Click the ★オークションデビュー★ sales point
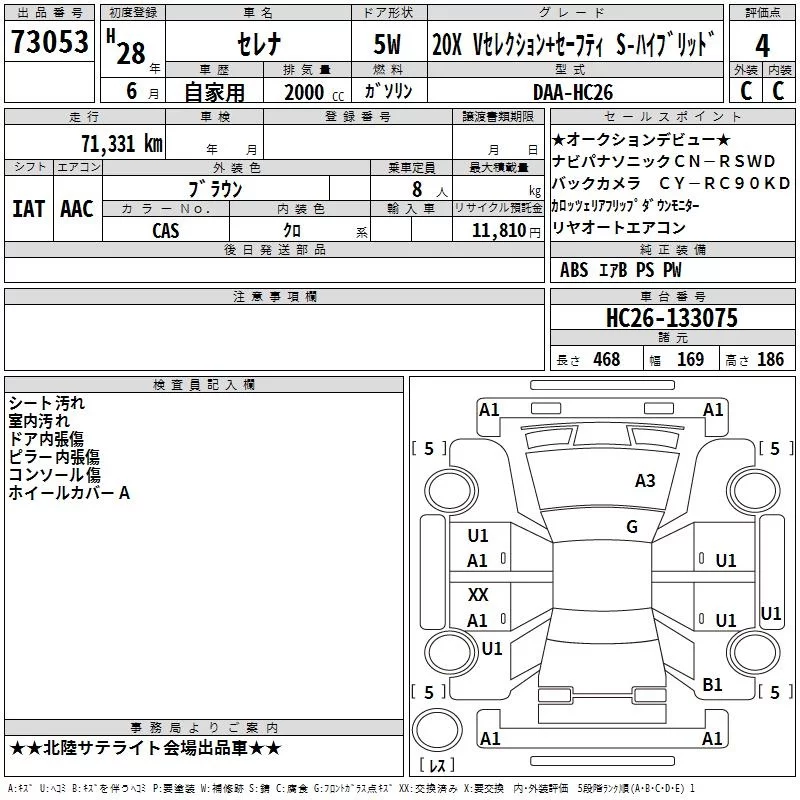The image size is (800, 800). tap(641, 139)
